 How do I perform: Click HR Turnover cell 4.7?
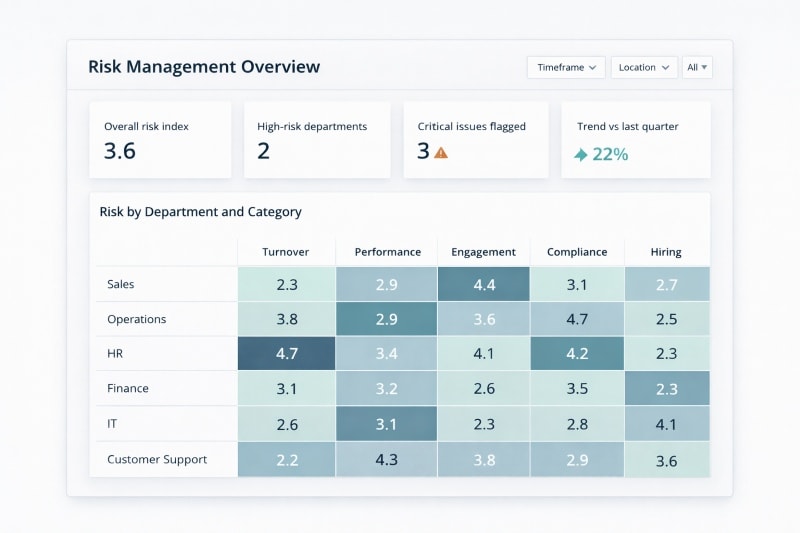[287, 353]
